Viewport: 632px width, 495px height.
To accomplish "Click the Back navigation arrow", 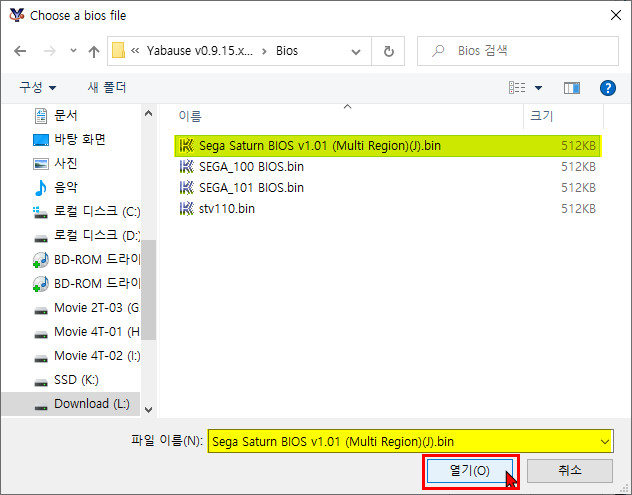I will 20,51.
